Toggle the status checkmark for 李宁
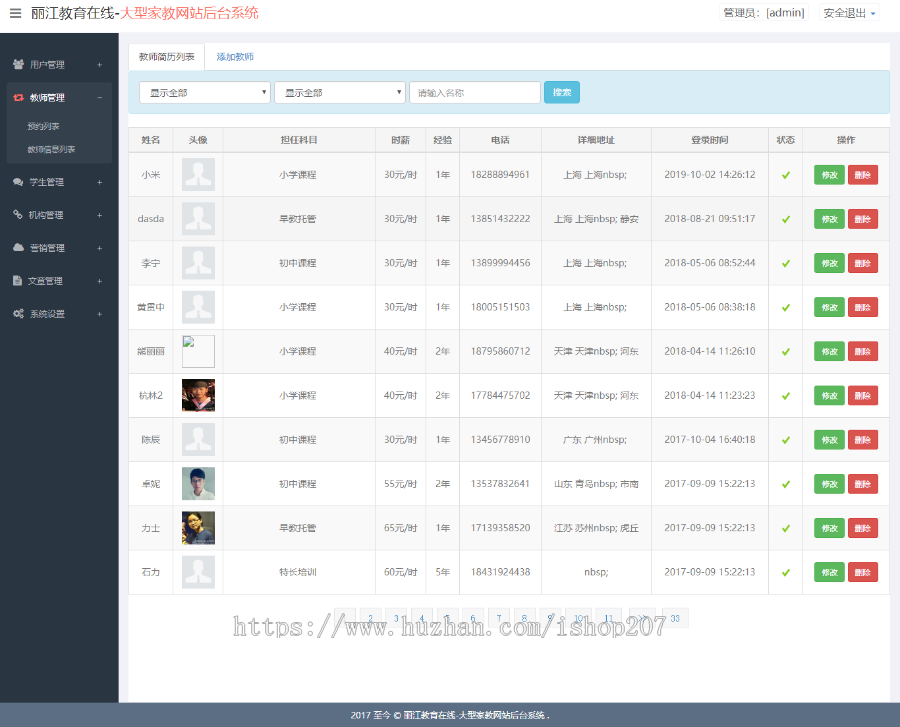The width and height of the screenshot is (900, 727). coord(785,263)
